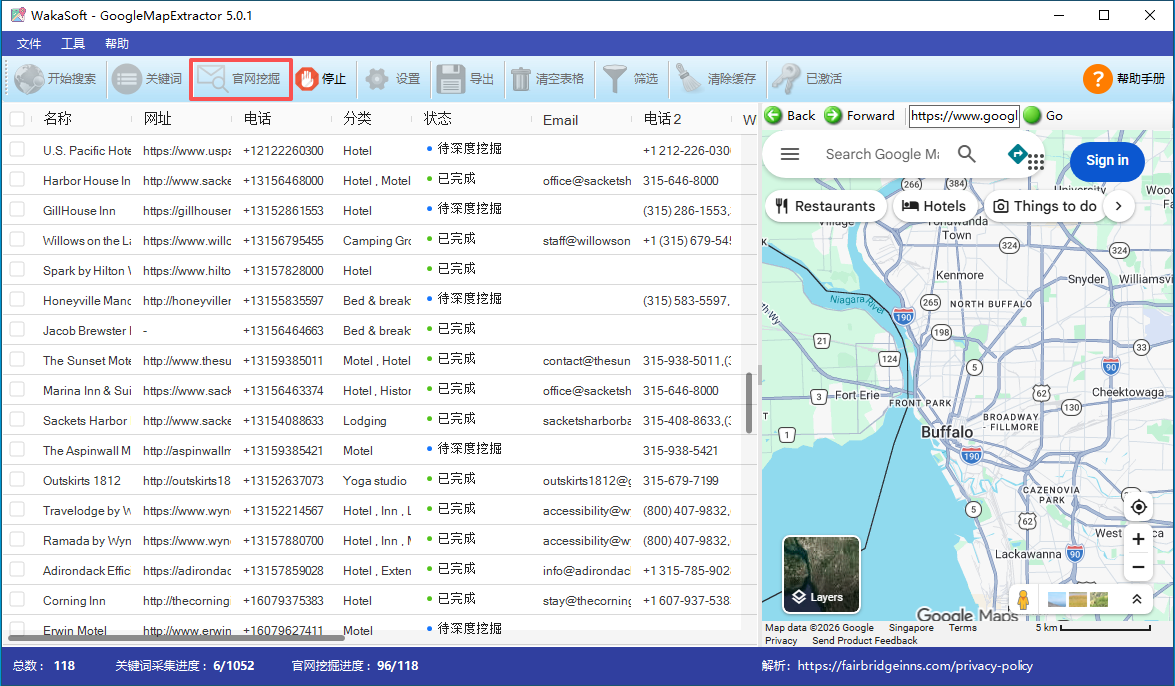Check the Outskirts 1812 row checkbox
1175x686 pixels.
point(16,479)
